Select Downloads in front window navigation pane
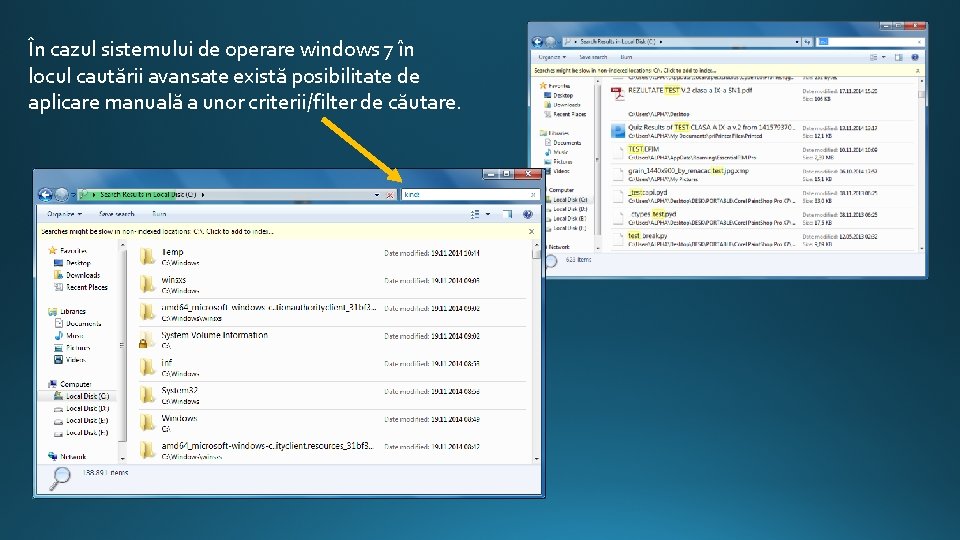Image resolution: width=960 pixels, height=540 pixels. pos(83,275)
